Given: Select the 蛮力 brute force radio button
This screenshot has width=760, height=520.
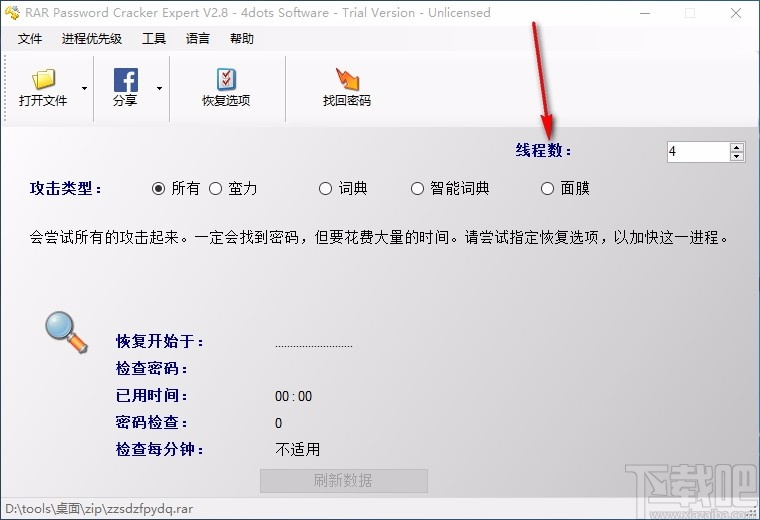Looking at the screenshot, I should [215, 189].
